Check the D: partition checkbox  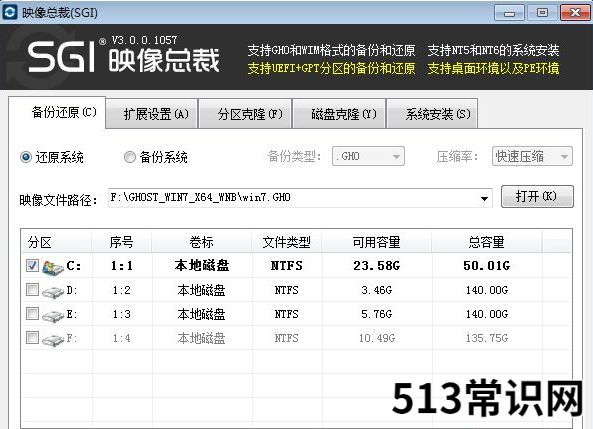coord(32,290)
